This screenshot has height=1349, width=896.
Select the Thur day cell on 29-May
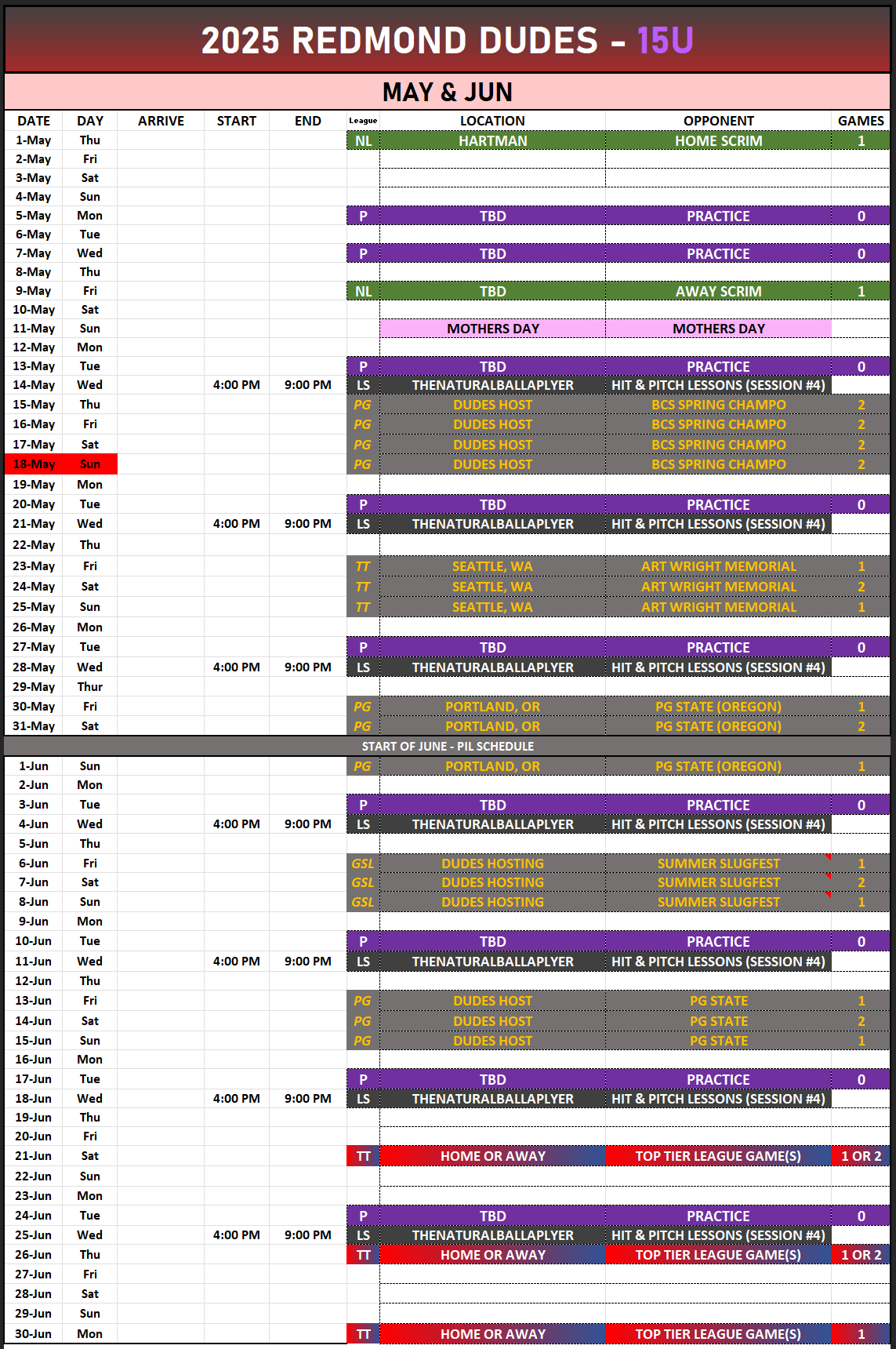pos(90,687)
